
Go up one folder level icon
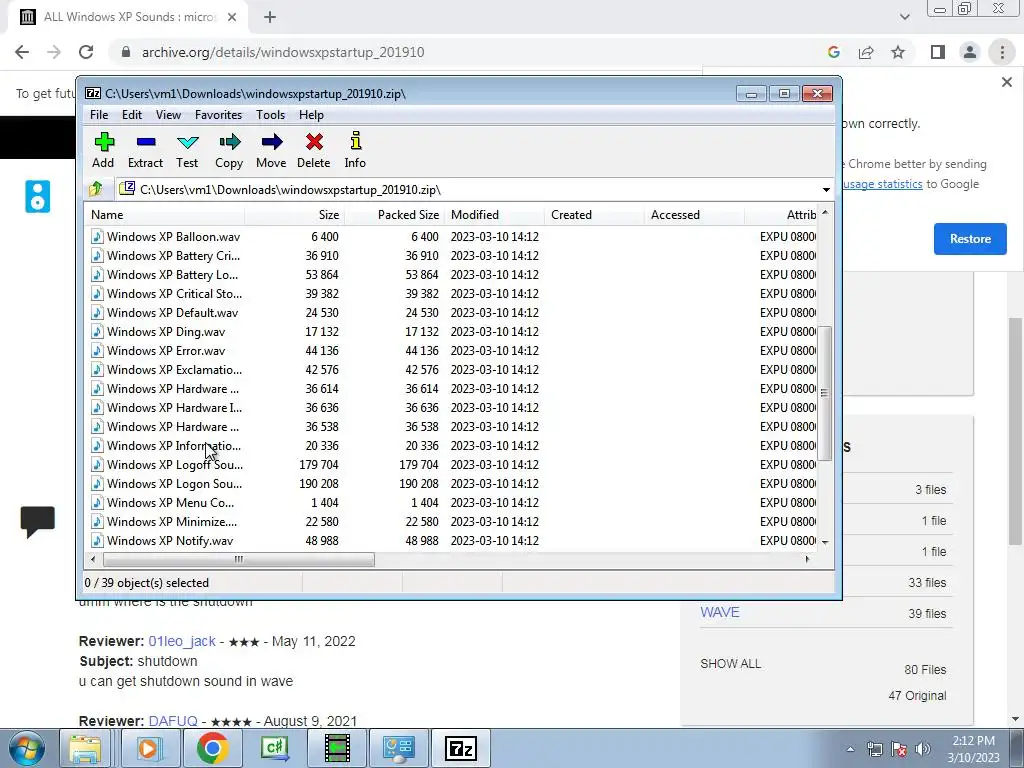(x=96, y=189)
